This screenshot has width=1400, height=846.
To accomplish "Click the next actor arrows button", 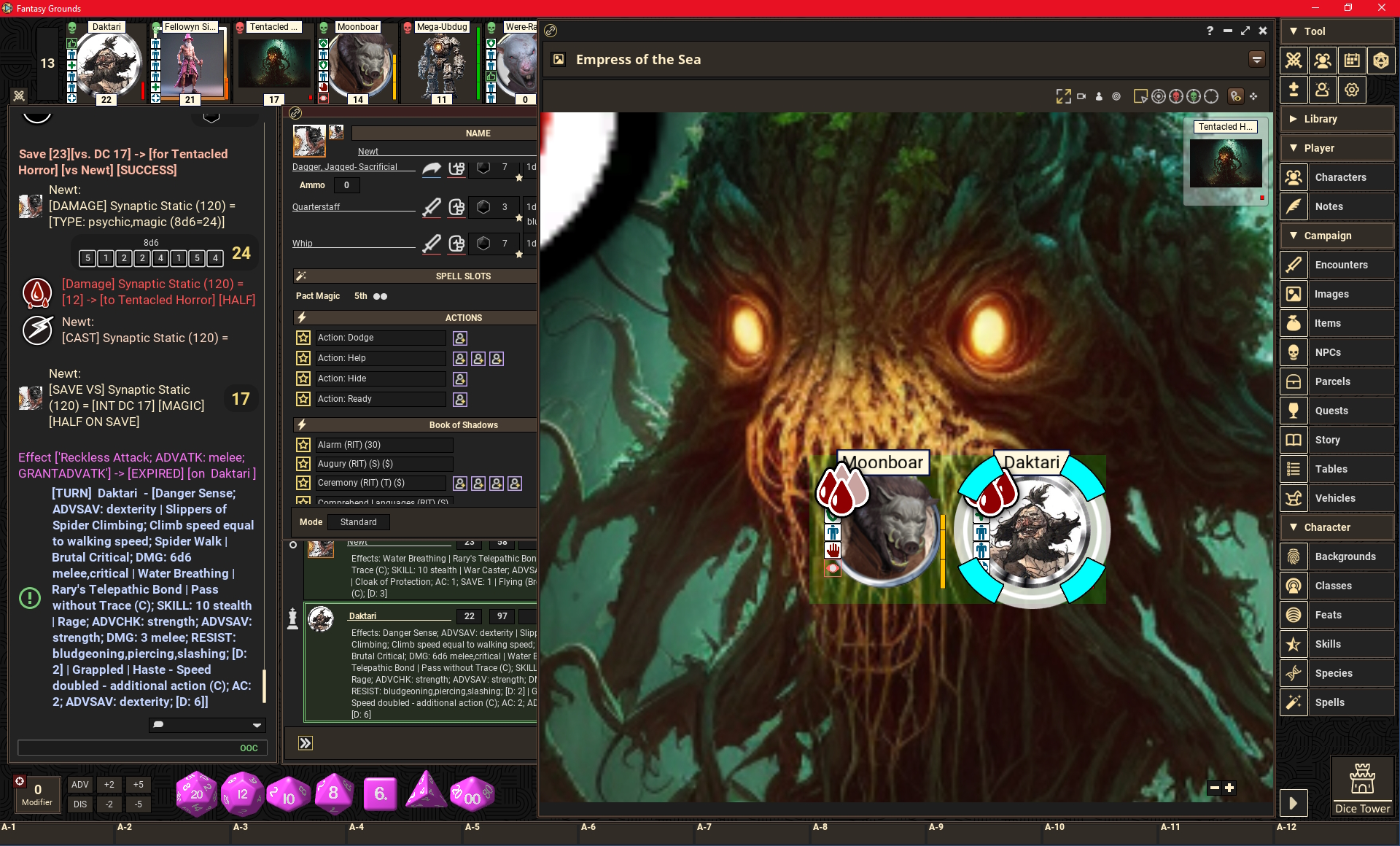I will 306,743.
